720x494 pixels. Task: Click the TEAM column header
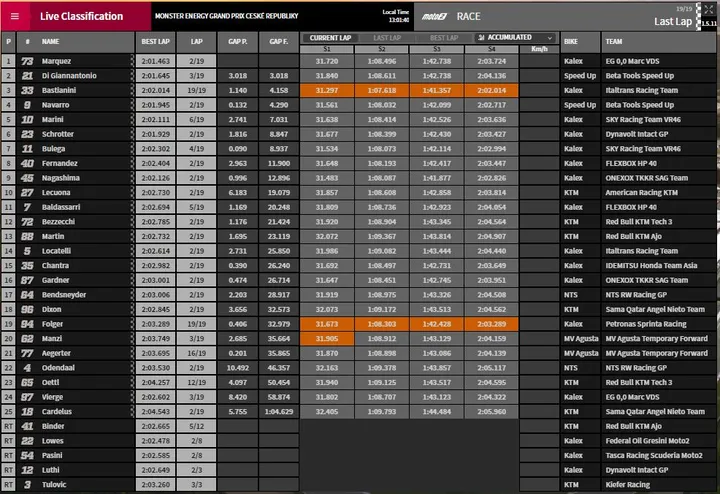[x=658, y=41]
